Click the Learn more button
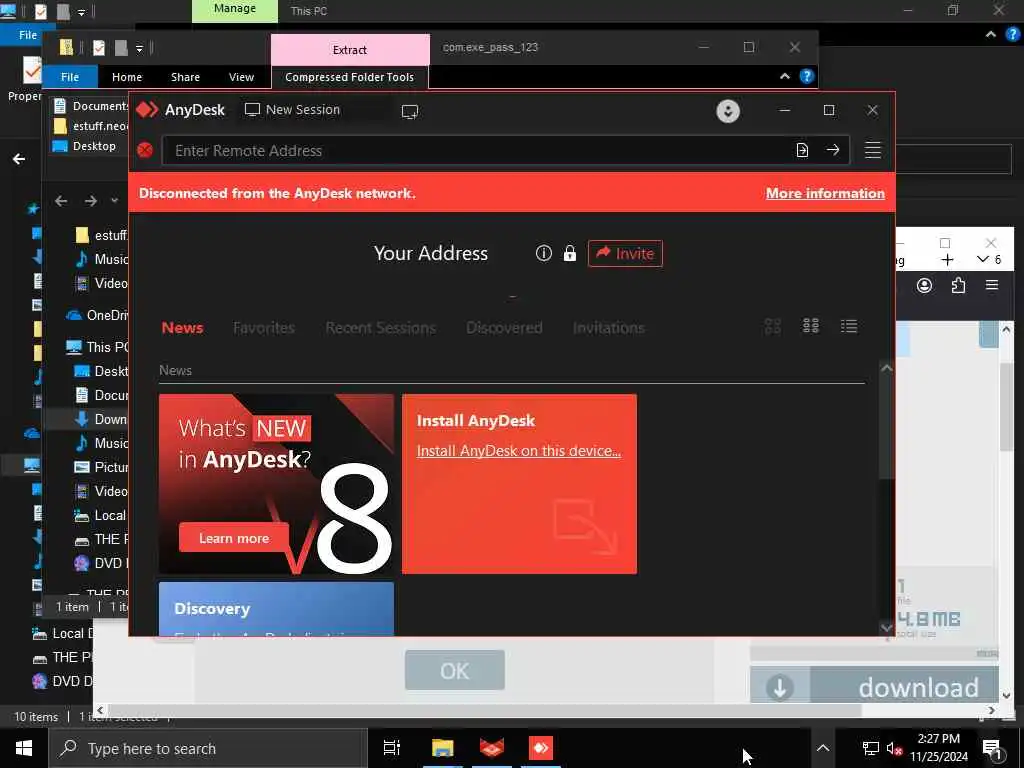 (234, 538)
